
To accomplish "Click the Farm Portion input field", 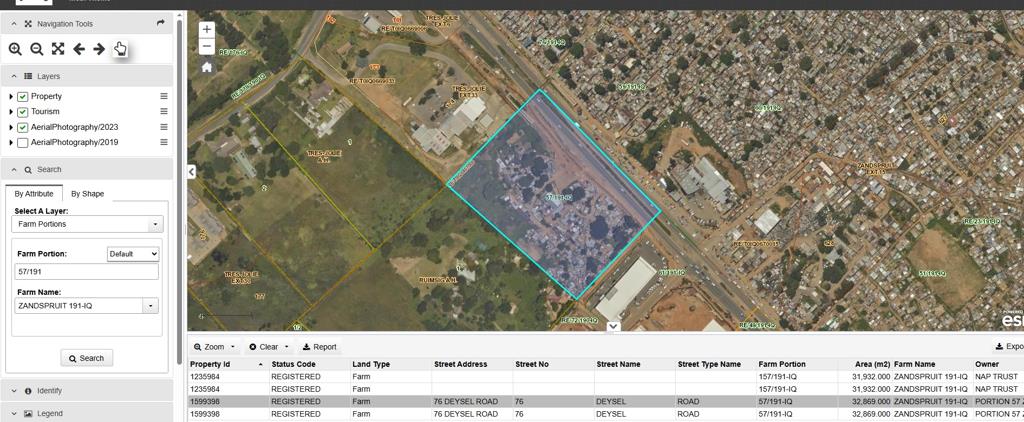I will coord(87,272).
